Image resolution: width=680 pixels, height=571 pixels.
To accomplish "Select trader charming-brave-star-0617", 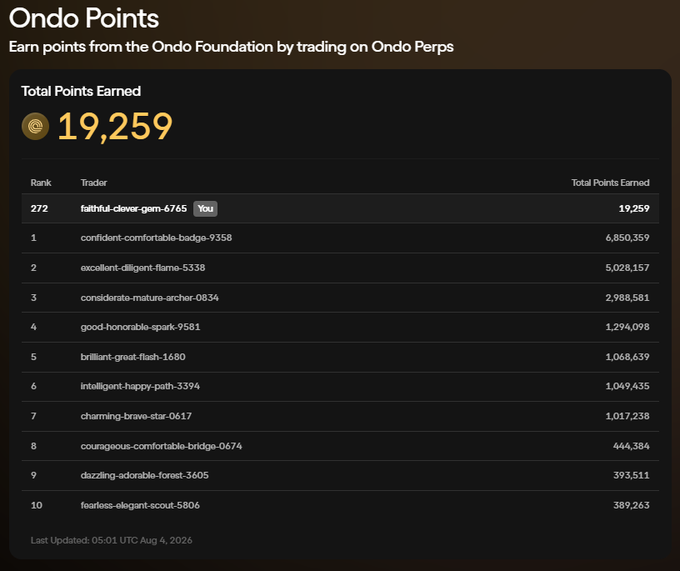I will point(136,416).
